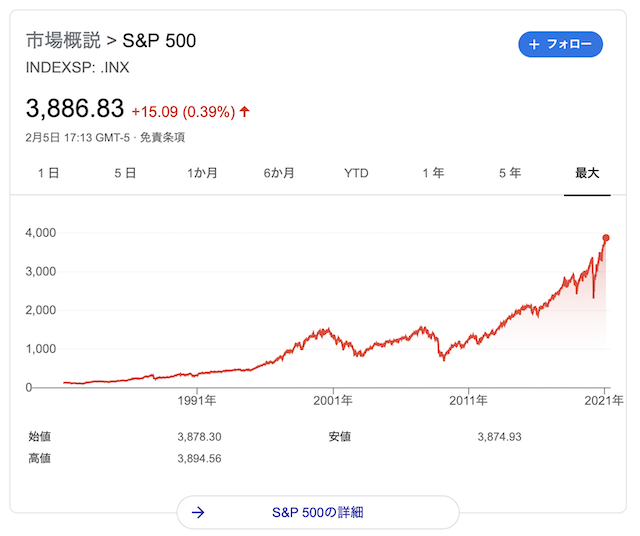Click the red endpoint dot on chart

[605, 238]
